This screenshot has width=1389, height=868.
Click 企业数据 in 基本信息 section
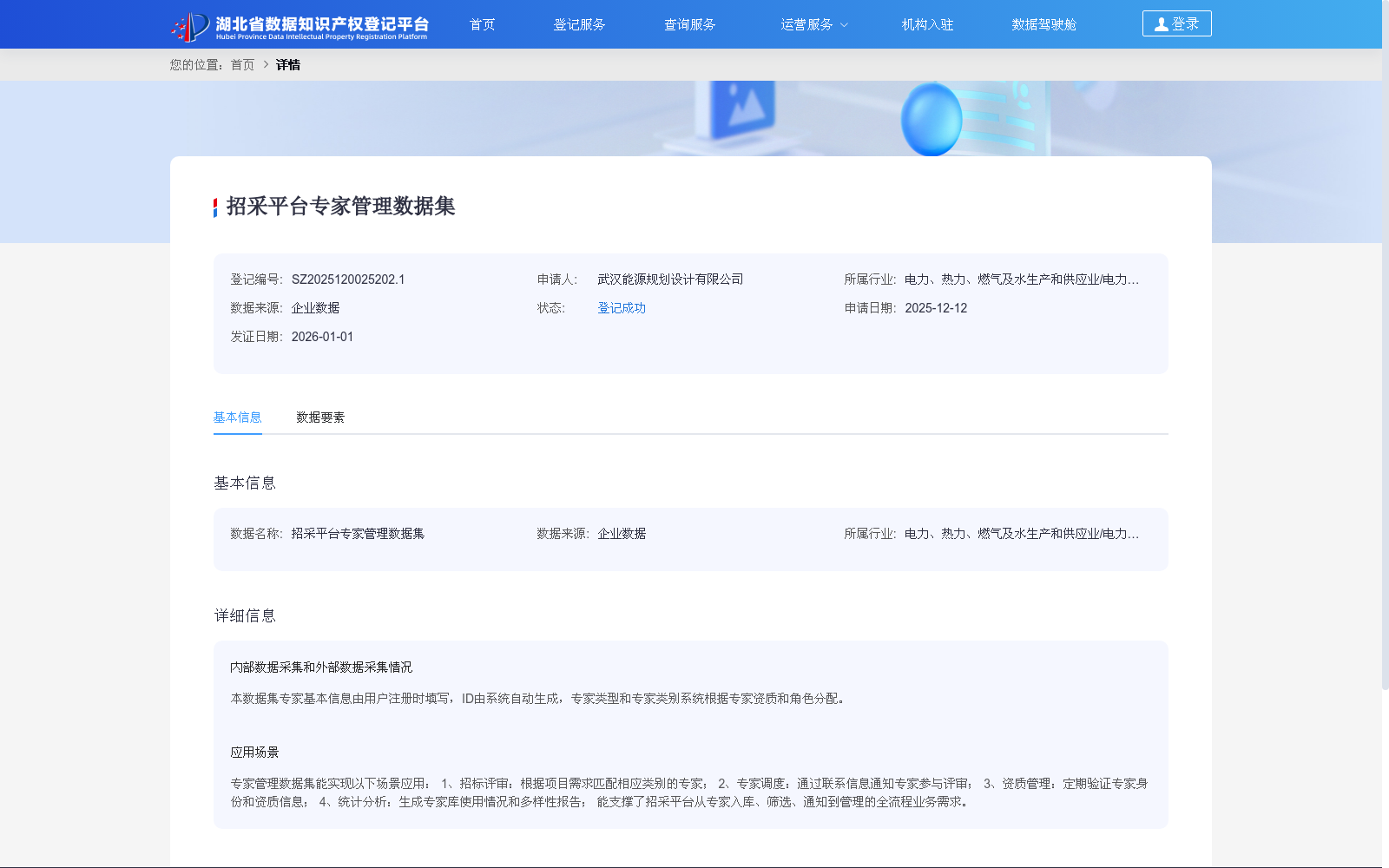tap(622, 534)
